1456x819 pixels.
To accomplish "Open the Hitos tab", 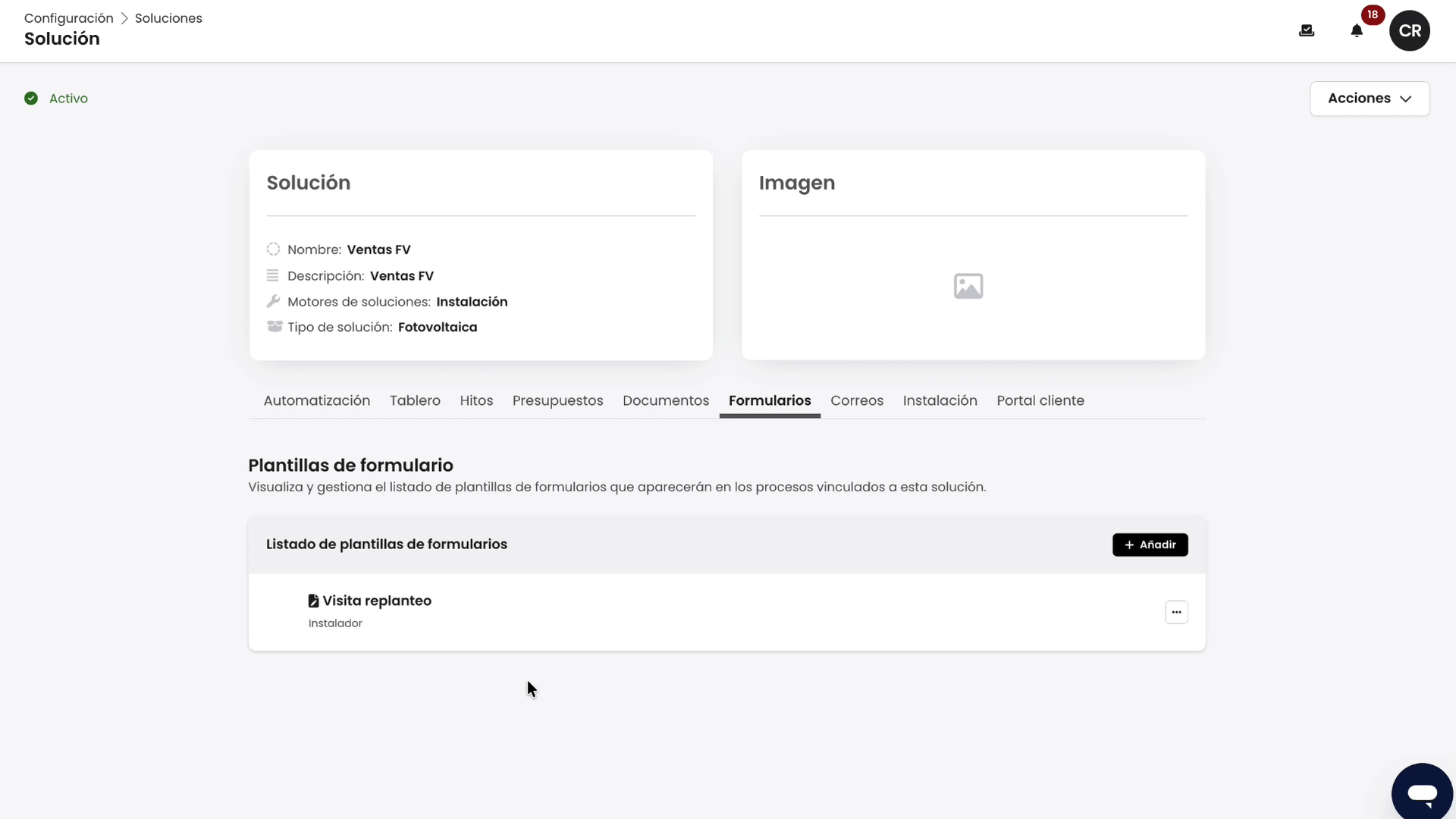I will tap(476, 400).
